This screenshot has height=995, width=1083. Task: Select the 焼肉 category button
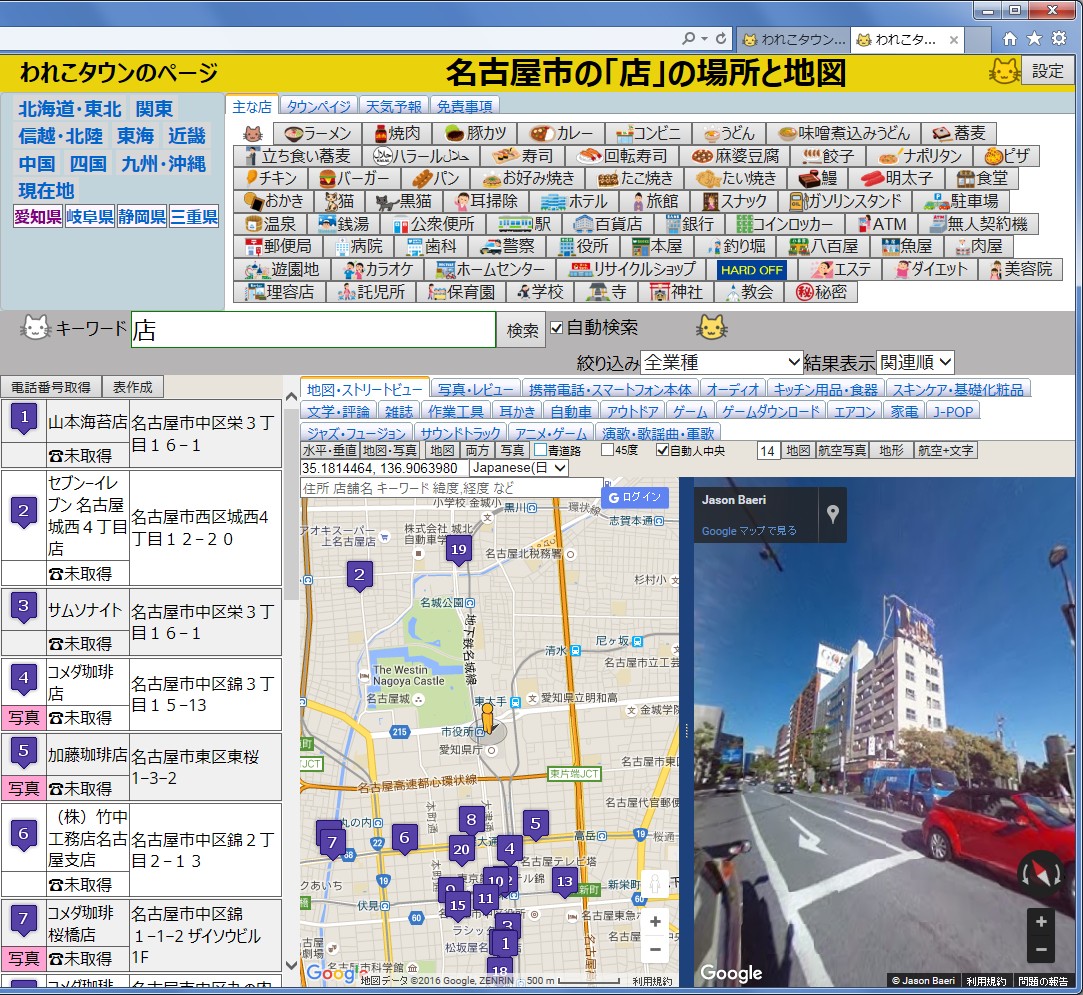[397, 133]
